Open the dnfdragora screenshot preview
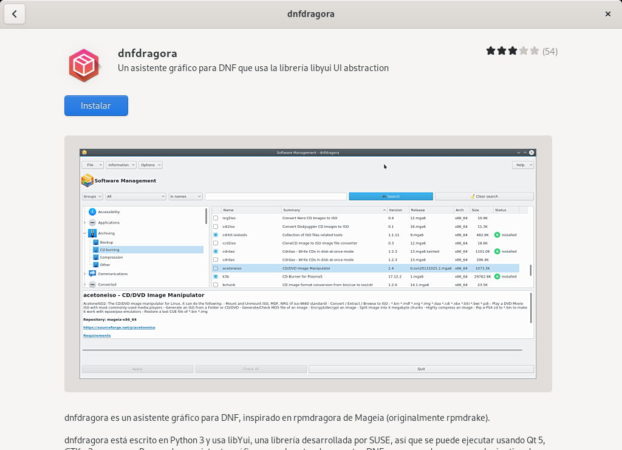The height and width of the screenshot is (450, 622). pos(308,264)
